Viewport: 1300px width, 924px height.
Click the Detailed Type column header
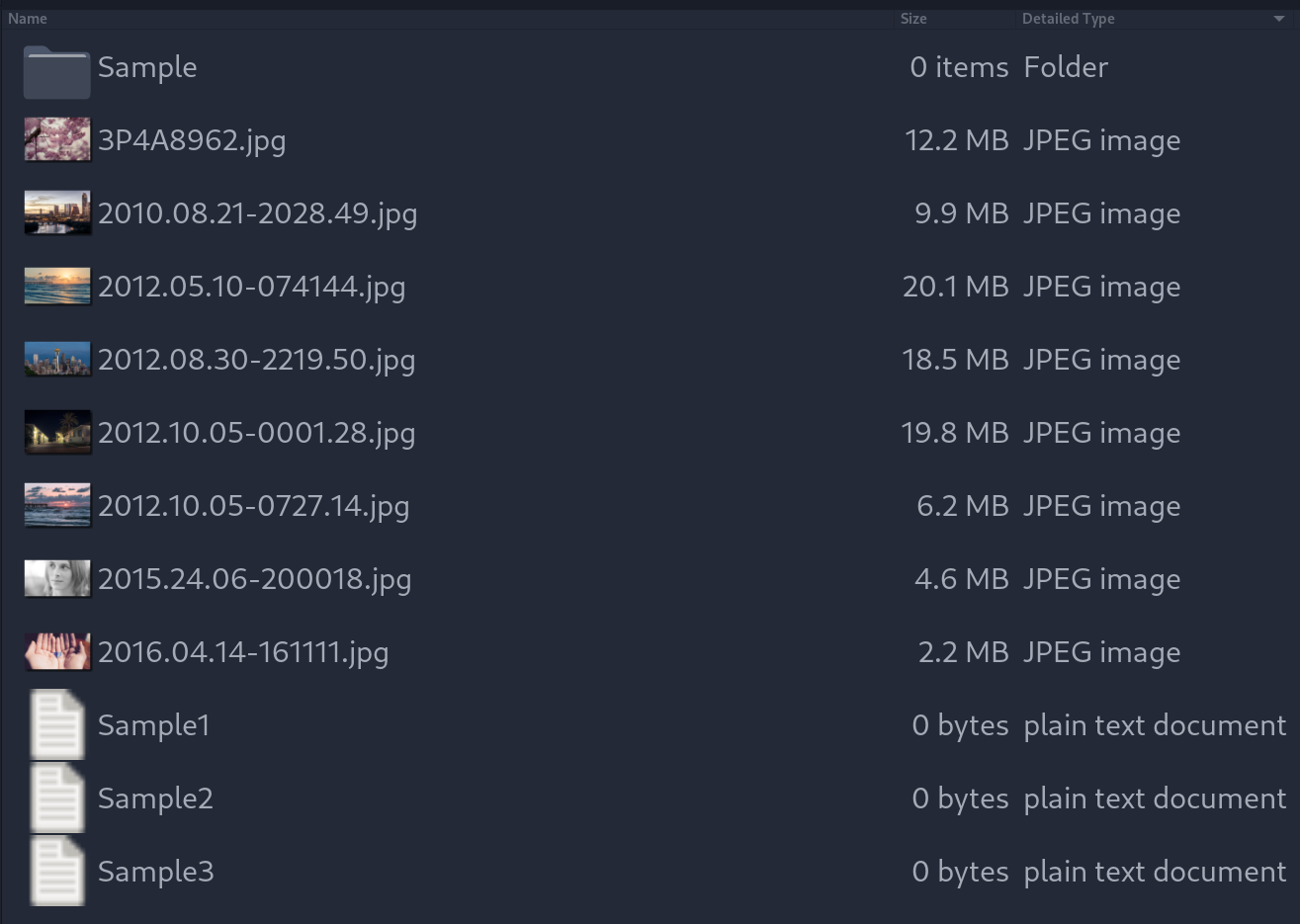pyautogui.click(x=1069, y=18)
